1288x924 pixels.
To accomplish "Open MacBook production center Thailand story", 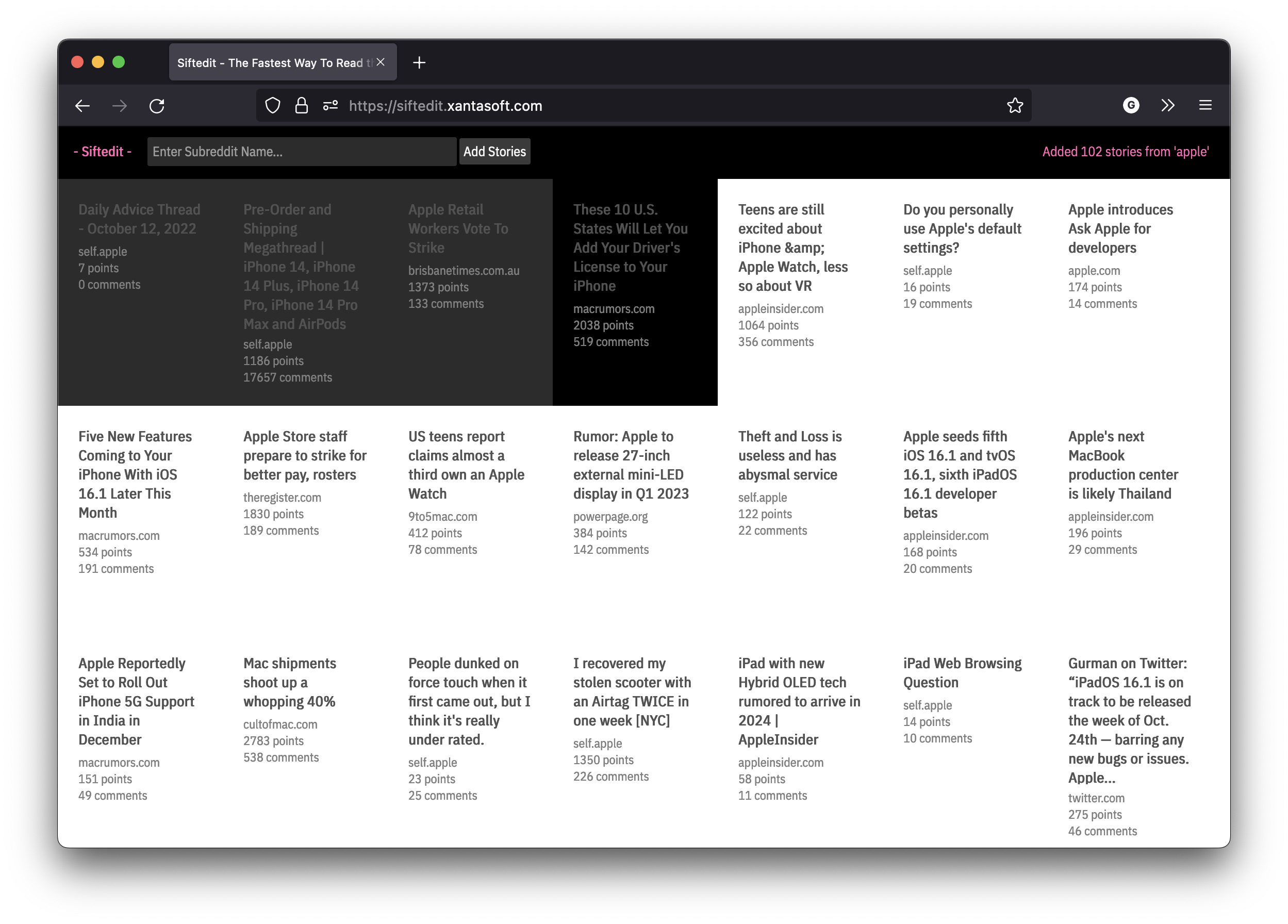I will point(1122,465).
